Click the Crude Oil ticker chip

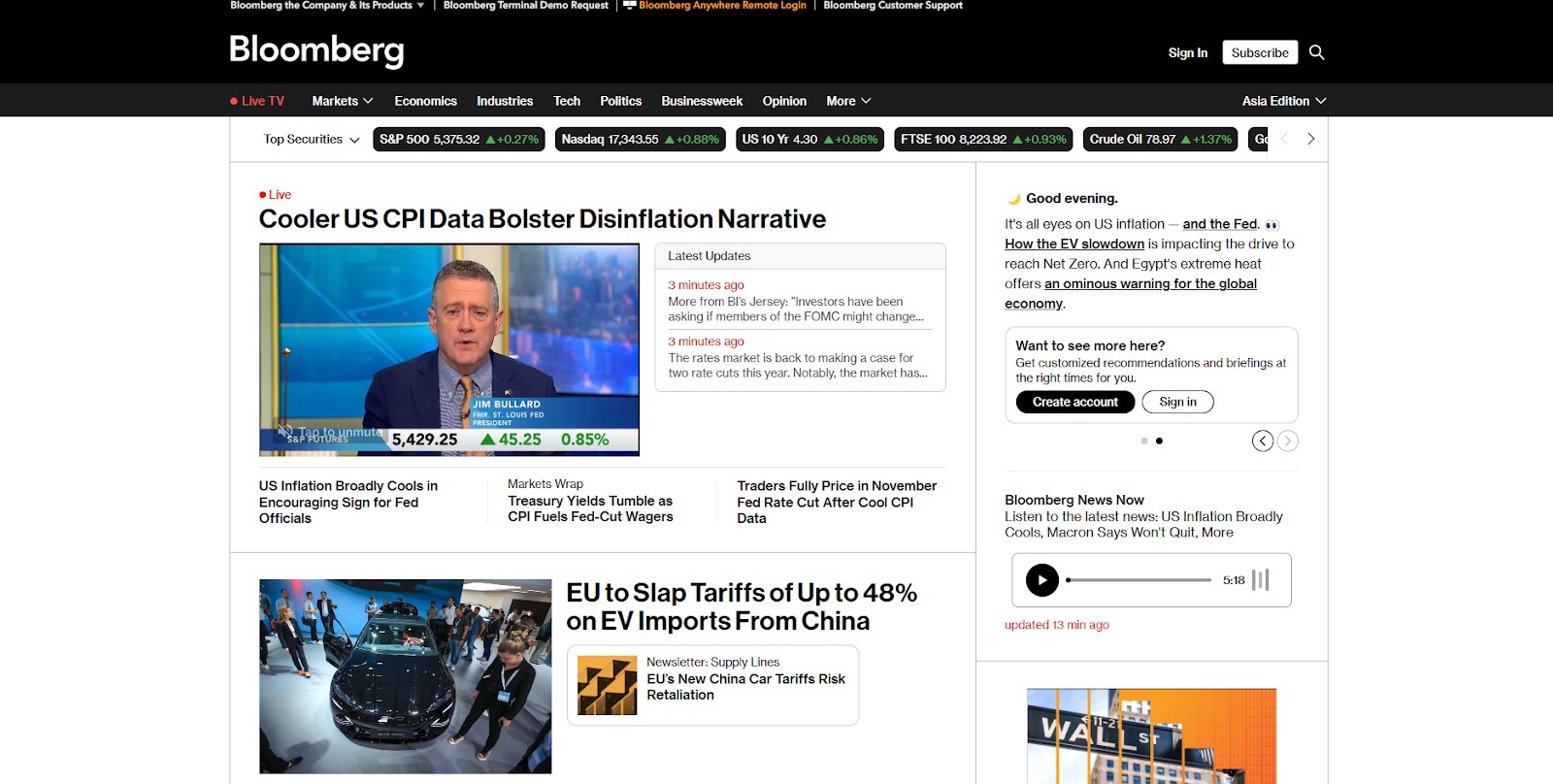coord(1161,139)
